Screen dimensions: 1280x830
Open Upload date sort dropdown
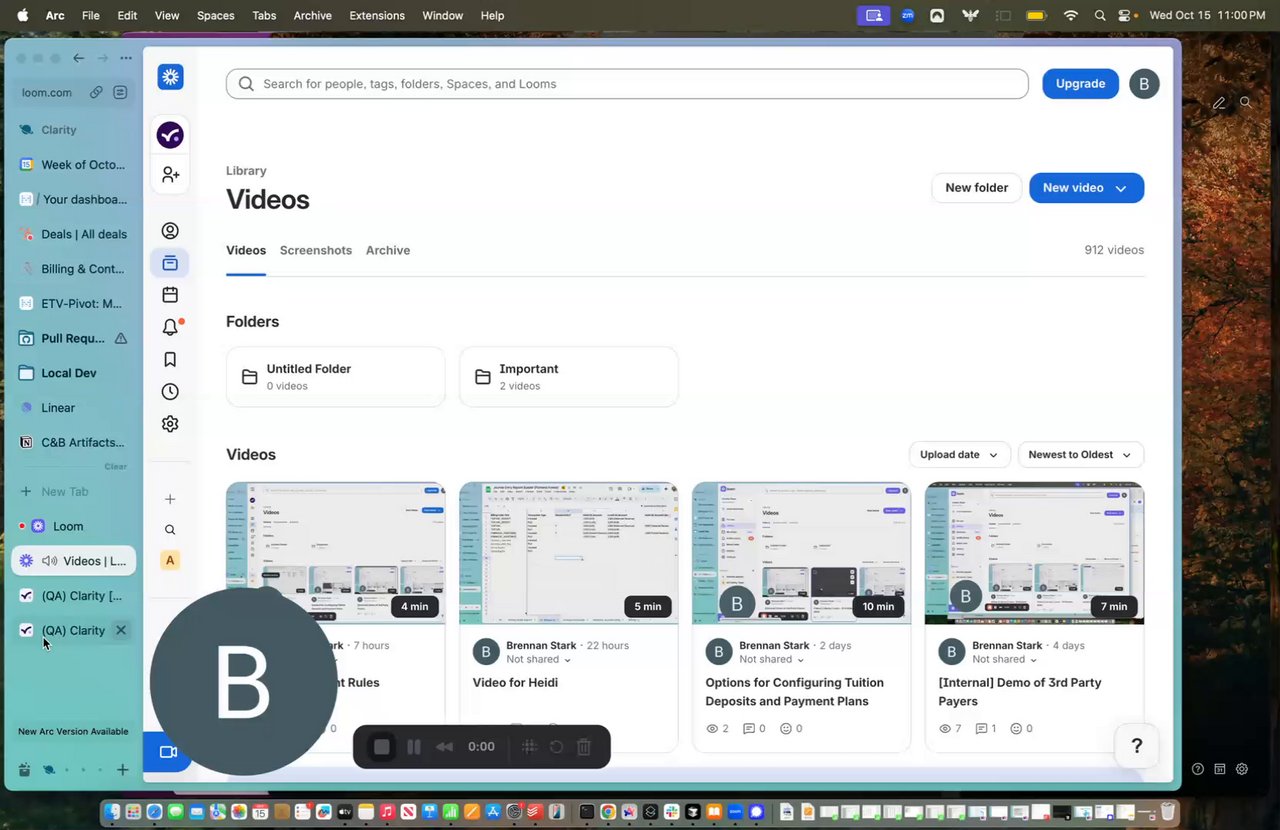(x=959, y=455)
